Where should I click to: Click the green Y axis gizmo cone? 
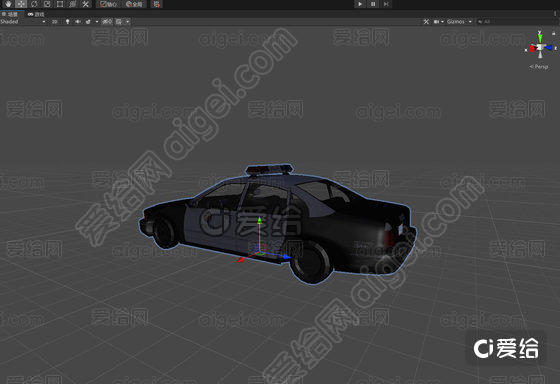(540, 36)
